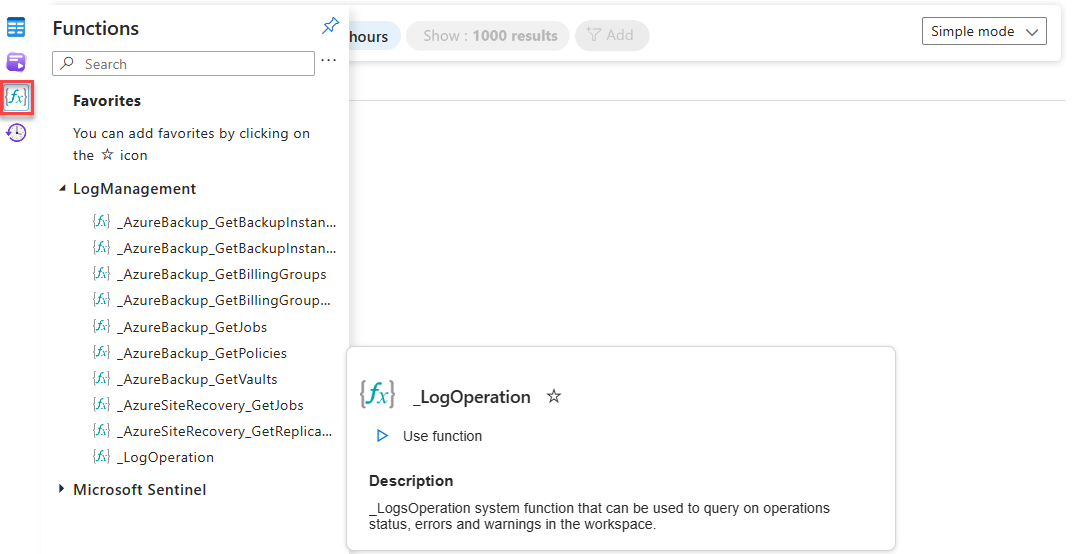Screen dimensions: 1076x554
Task: Click the Add filter button
Action: pyautogui.click(x=611, y=36)
